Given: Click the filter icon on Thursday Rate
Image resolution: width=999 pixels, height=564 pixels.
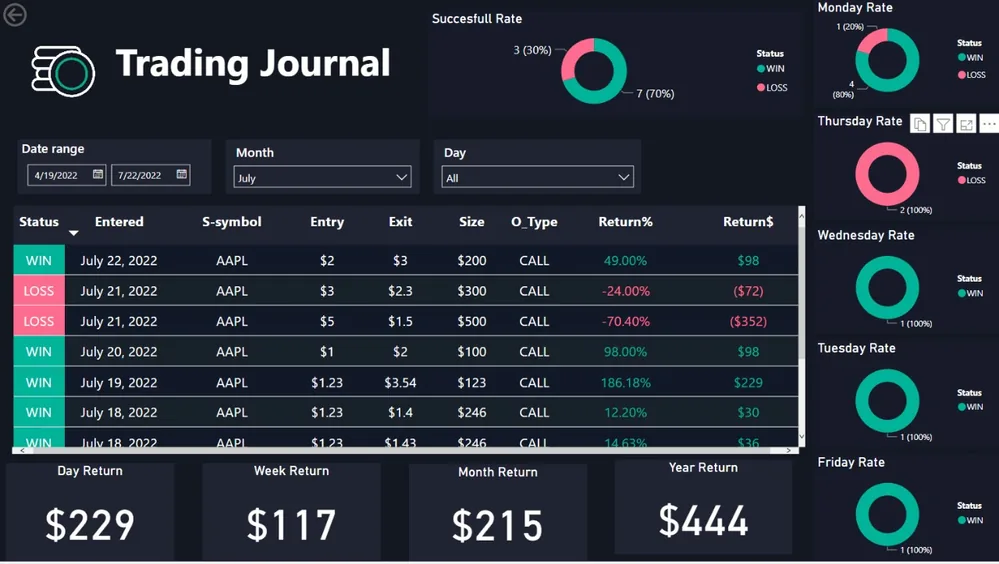Looking at the screenshot, I should (943, 124).
